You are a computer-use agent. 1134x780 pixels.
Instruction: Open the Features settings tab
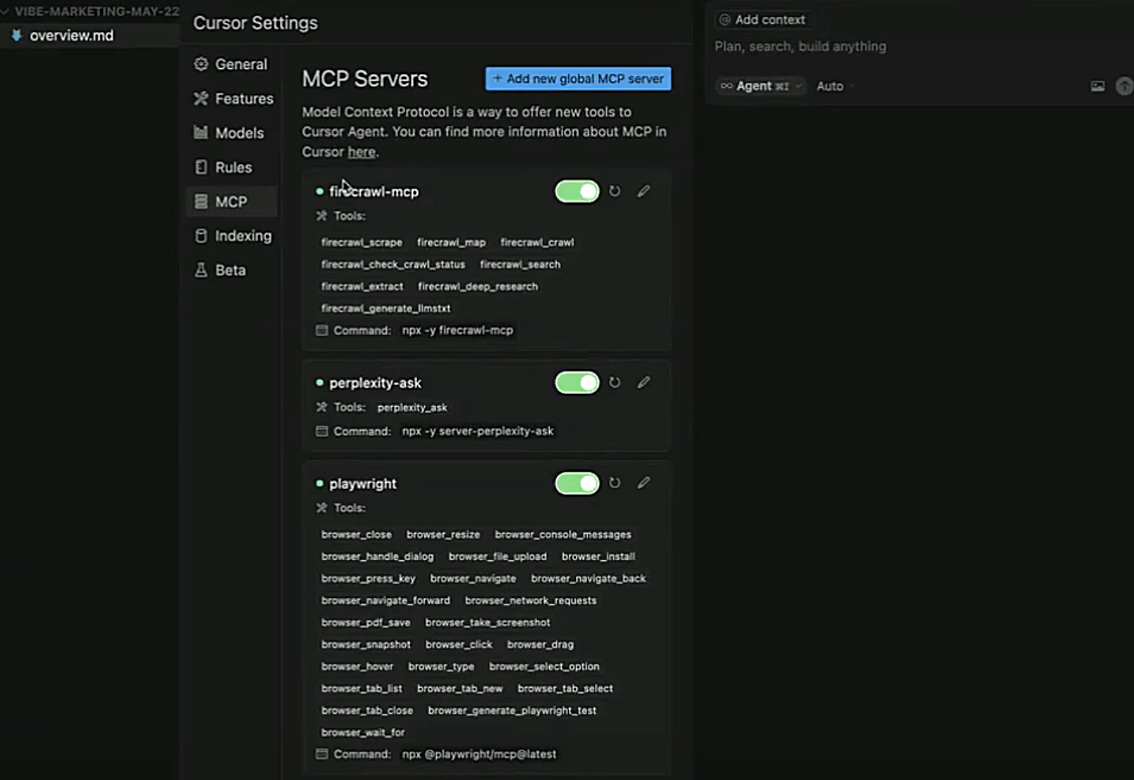coord(233,98)
